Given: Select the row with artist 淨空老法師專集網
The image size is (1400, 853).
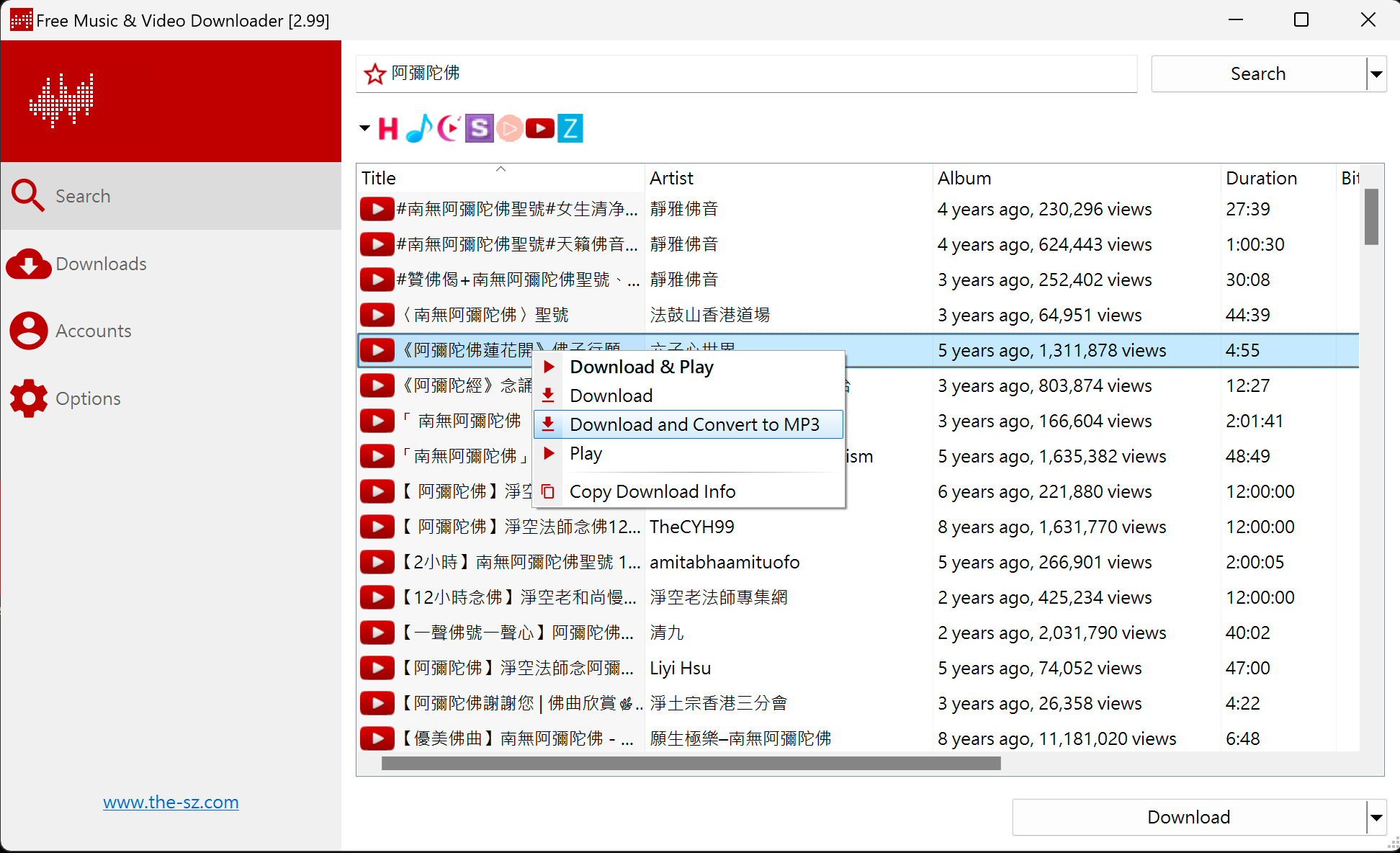Looking at the screenshot, I should [858, 597].
